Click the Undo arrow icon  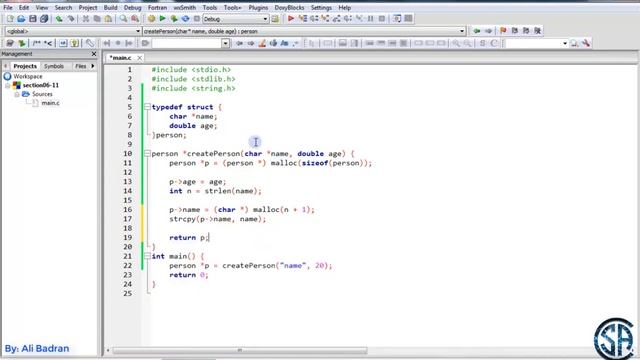pos(59,19)
